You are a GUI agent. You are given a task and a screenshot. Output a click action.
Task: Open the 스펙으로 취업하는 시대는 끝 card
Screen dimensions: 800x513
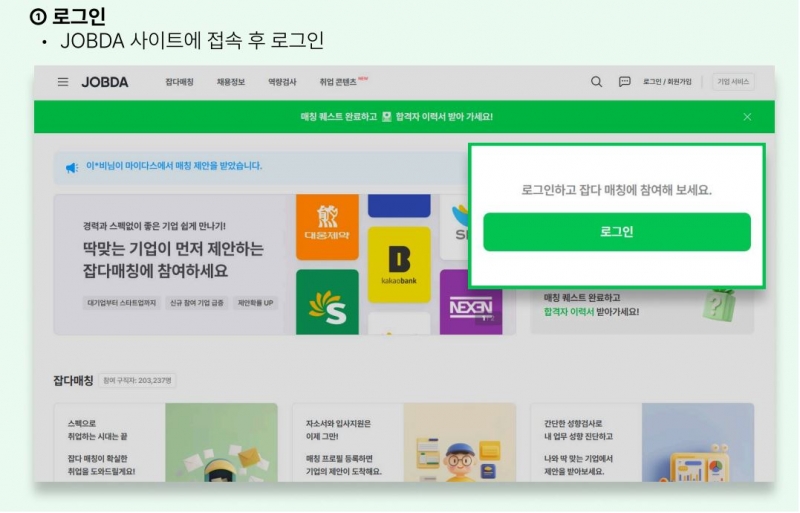pos(166,443)
